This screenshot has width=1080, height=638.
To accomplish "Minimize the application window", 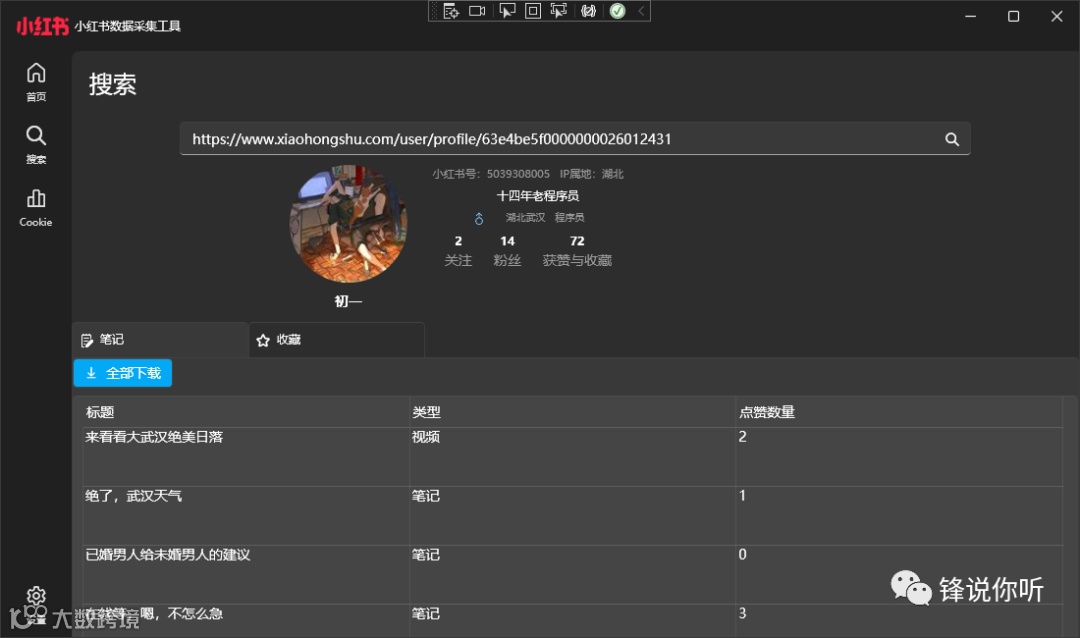I will [x=970, y=16].
